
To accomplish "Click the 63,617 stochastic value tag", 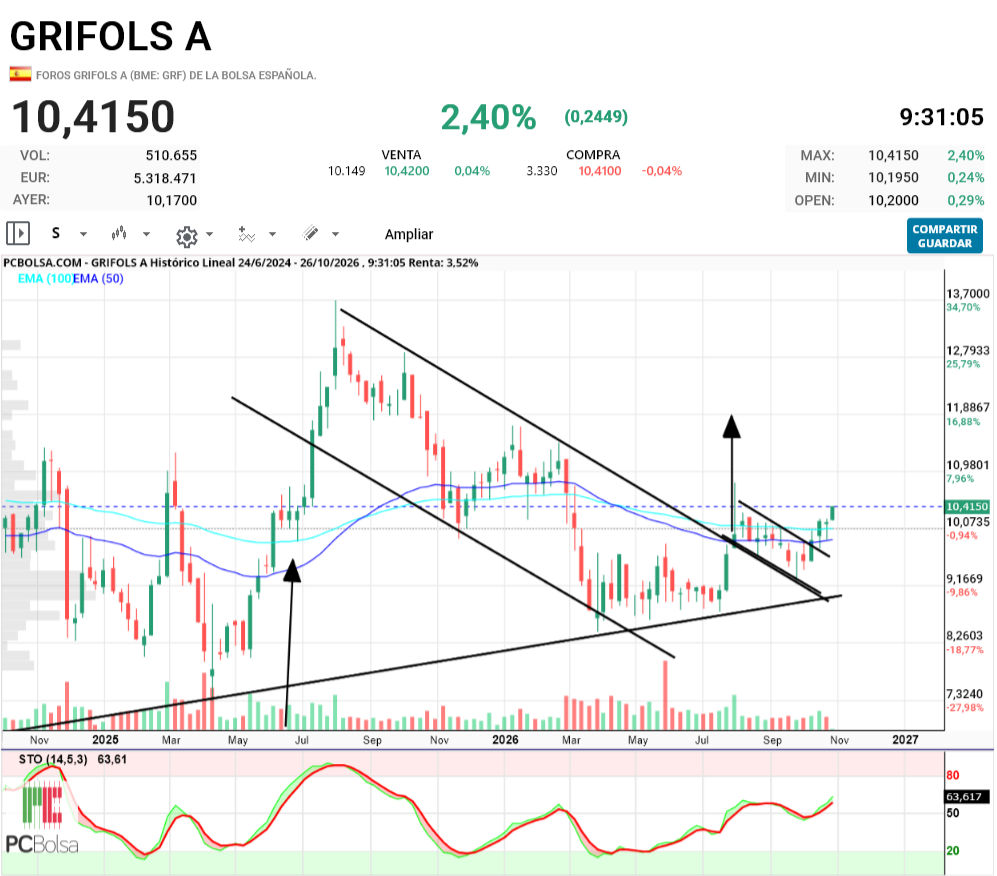I will [x=967, y=797].
